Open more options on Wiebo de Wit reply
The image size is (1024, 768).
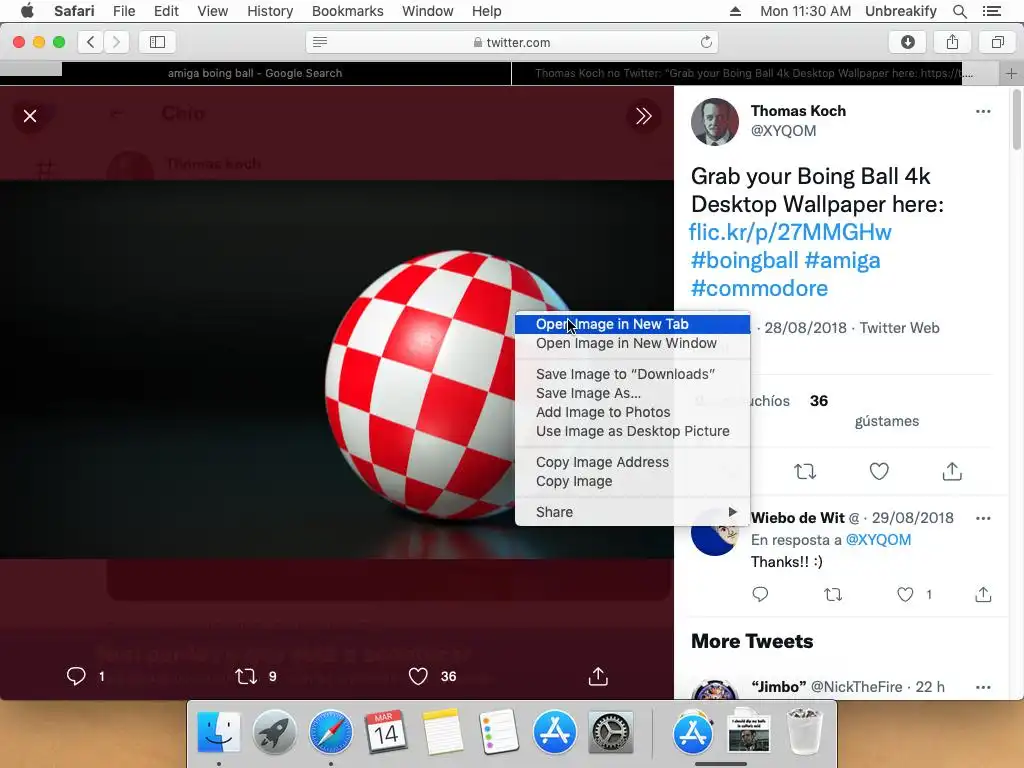tap(983, 519)
